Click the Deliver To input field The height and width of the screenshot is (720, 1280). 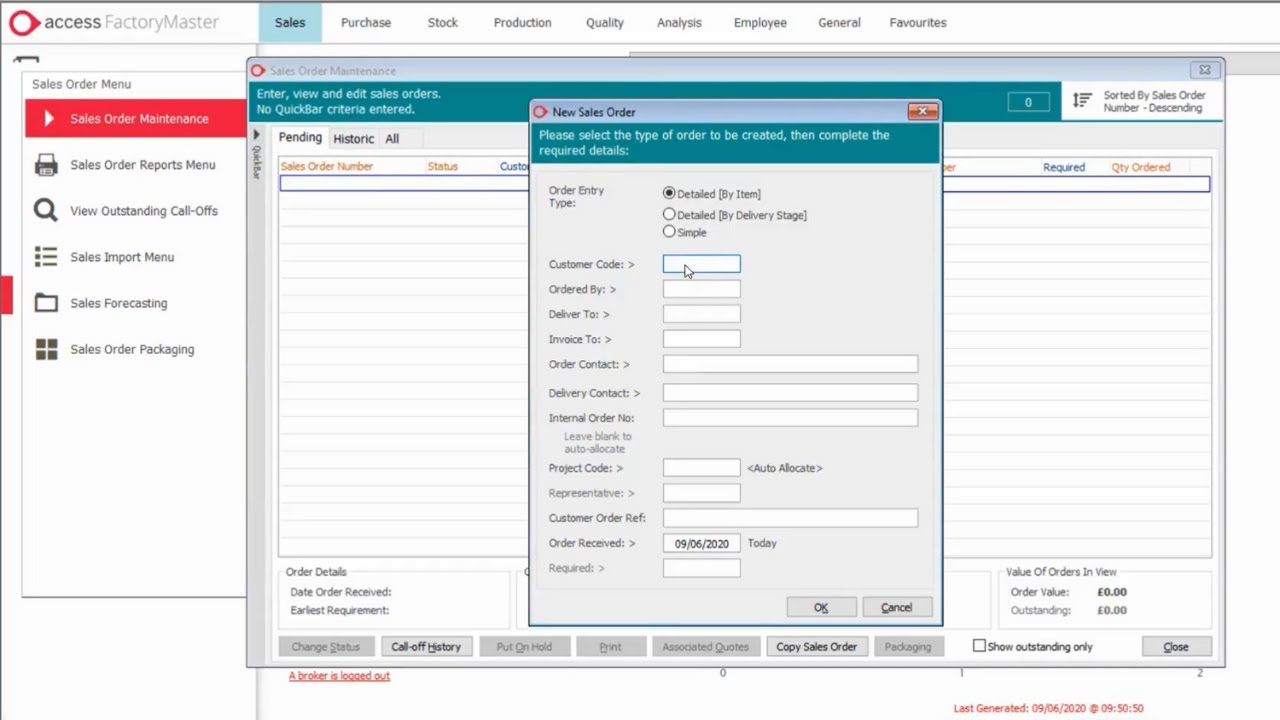tap(702, 314)
